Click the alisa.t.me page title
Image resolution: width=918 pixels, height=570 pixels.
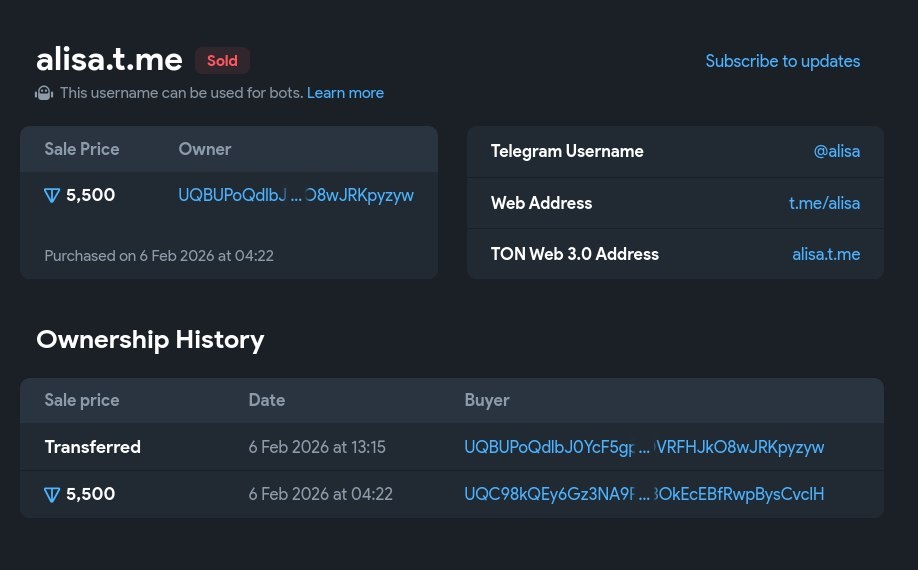109,60
